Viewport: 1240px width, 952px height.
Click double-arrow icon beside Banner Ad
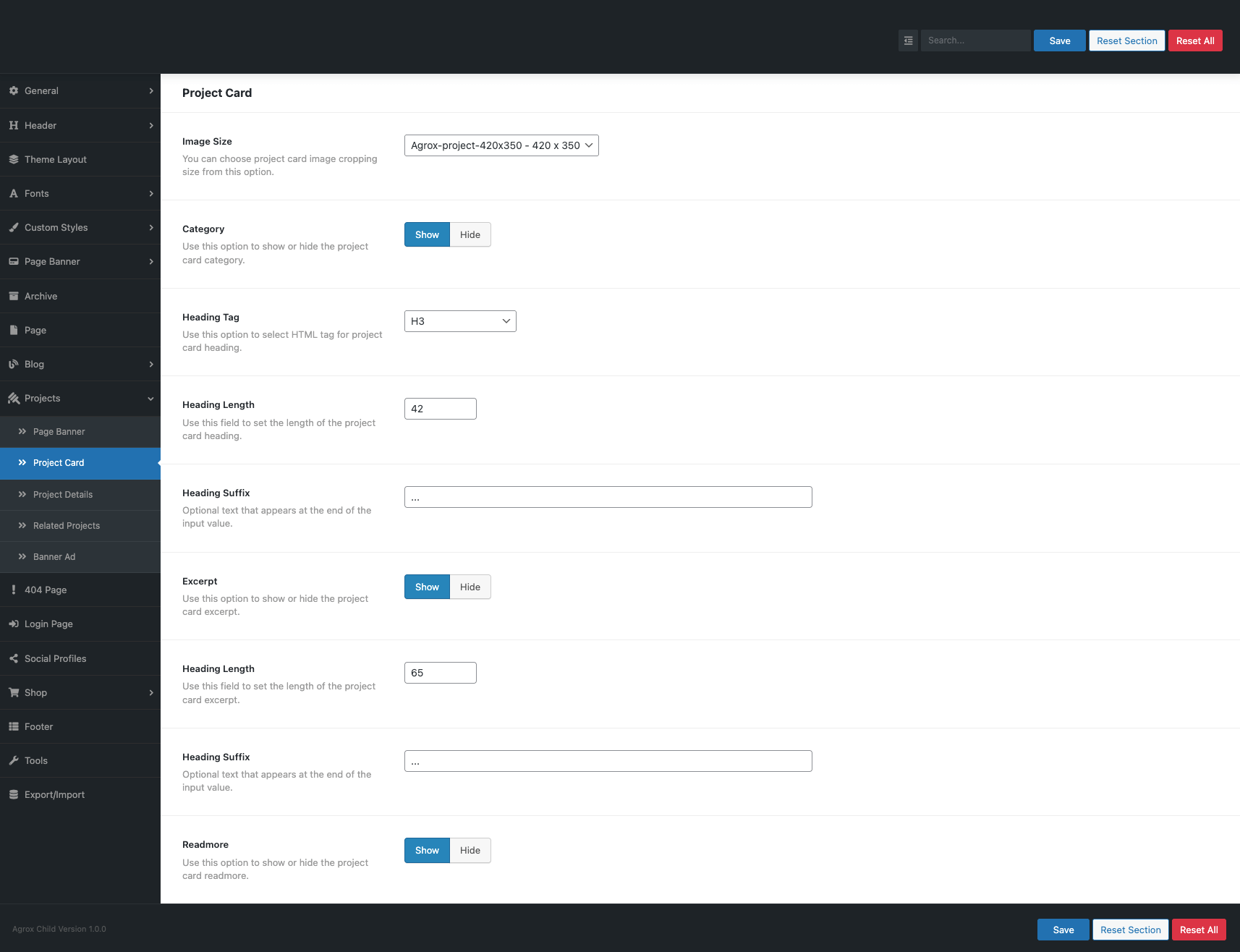[22, 556]
